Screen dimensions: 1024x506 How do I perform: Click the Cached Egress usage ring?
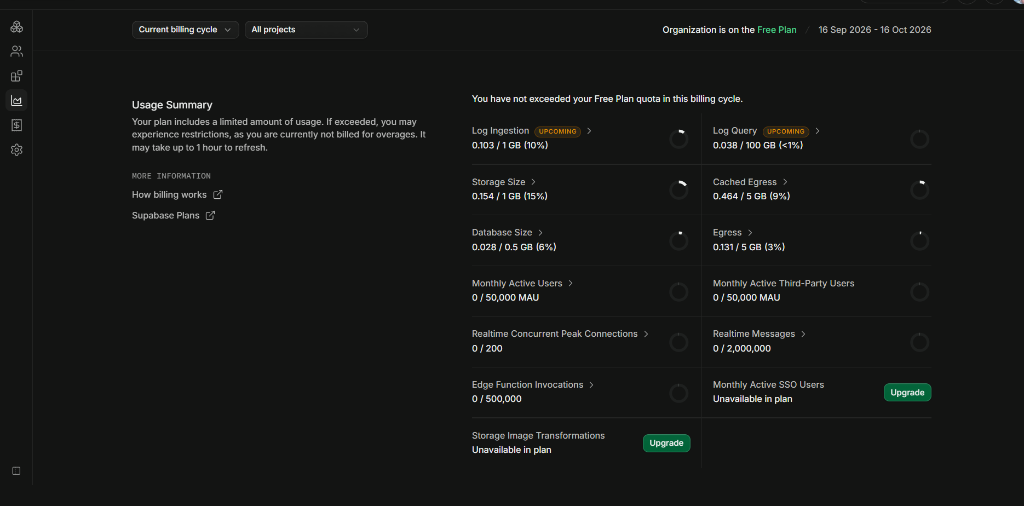tap(920, 189)
